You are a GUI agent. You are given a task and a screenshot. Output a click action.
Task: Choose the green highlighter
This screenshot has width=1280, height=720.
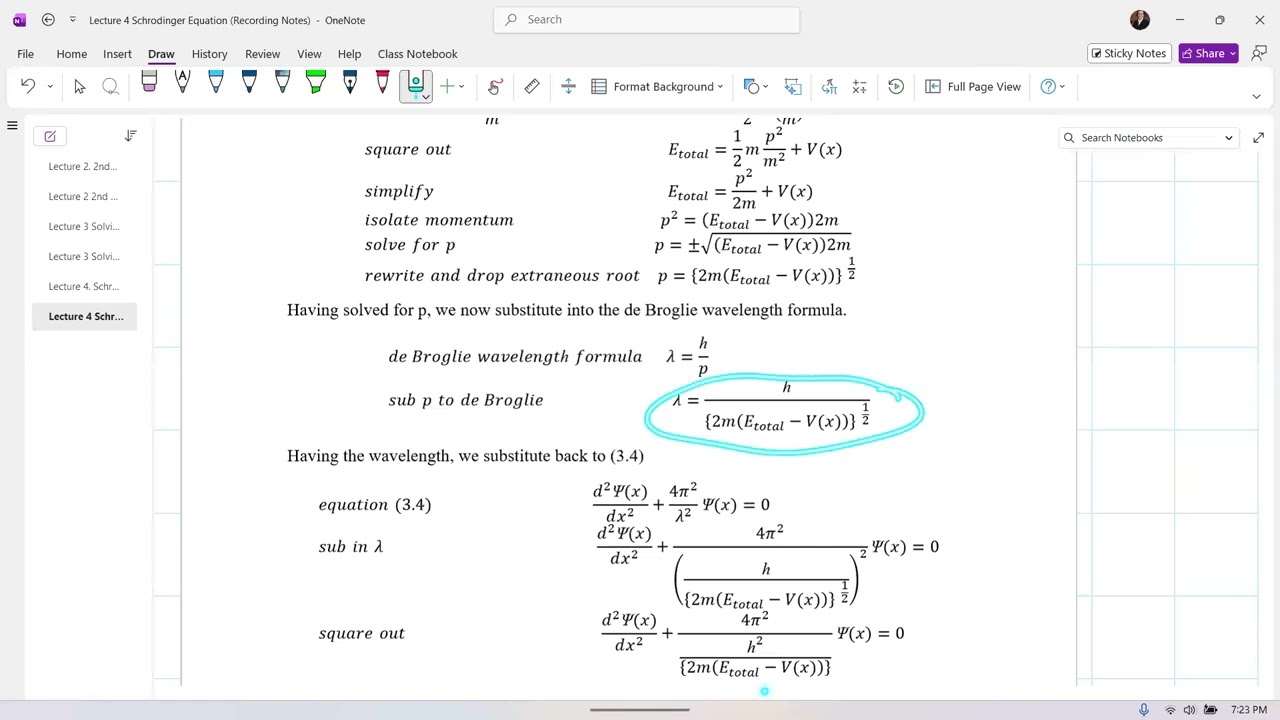click(x=316, y=84)
